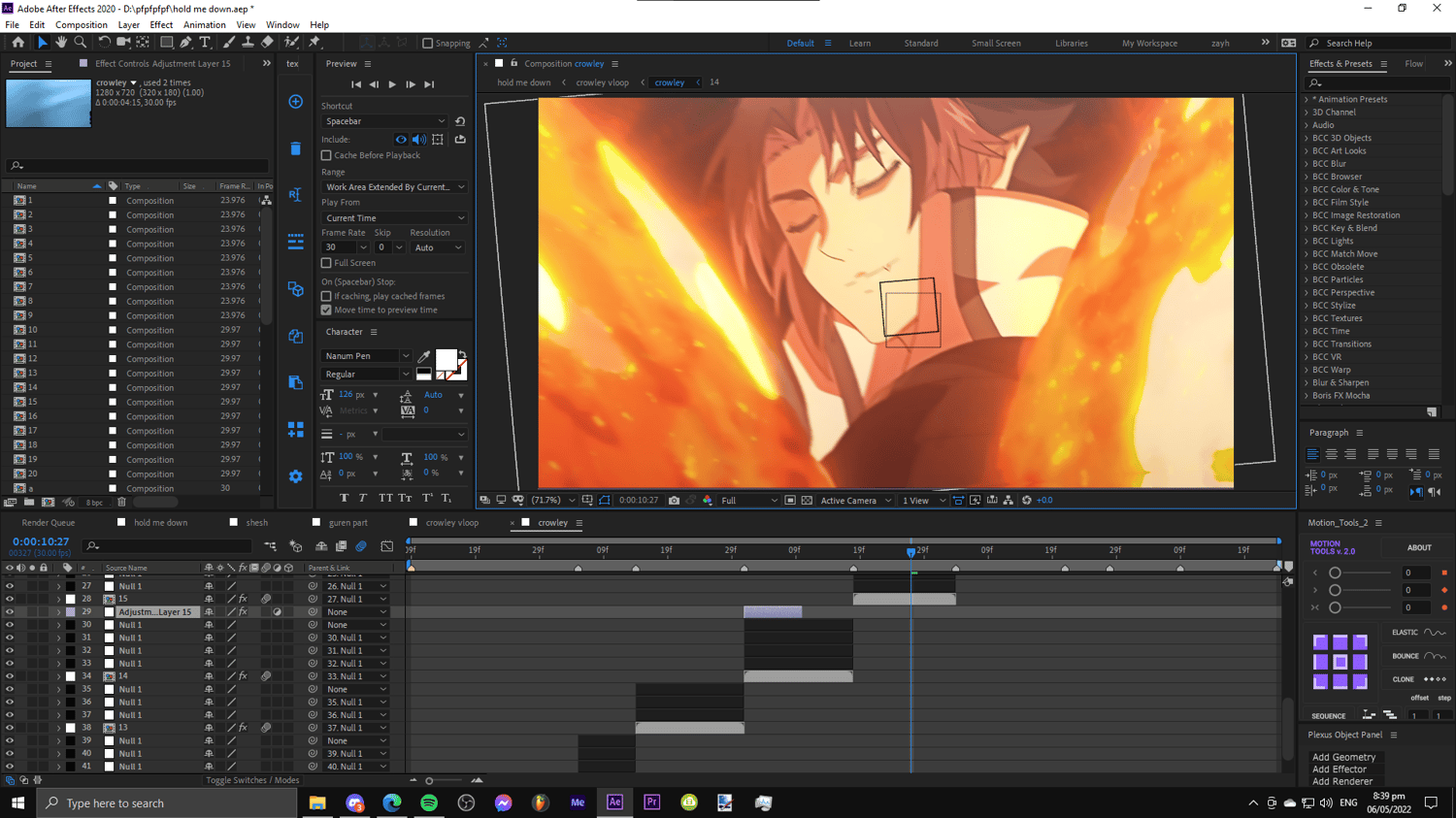Open the Effect menu
Image resolution: width=1456 pixels, height=818 pixels.
point(161,25)
